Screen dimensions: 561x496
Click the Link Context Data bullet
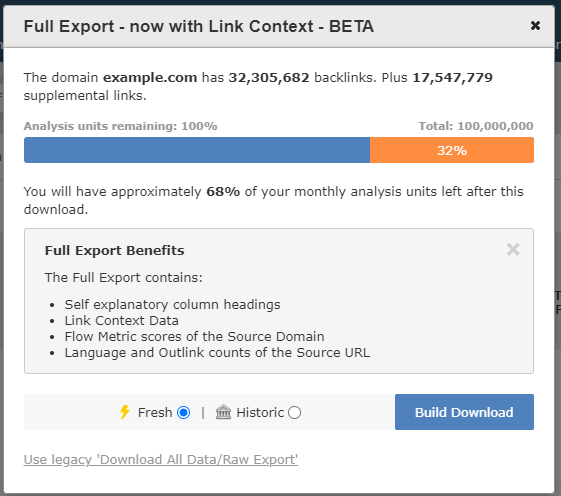tap(121, 321)
